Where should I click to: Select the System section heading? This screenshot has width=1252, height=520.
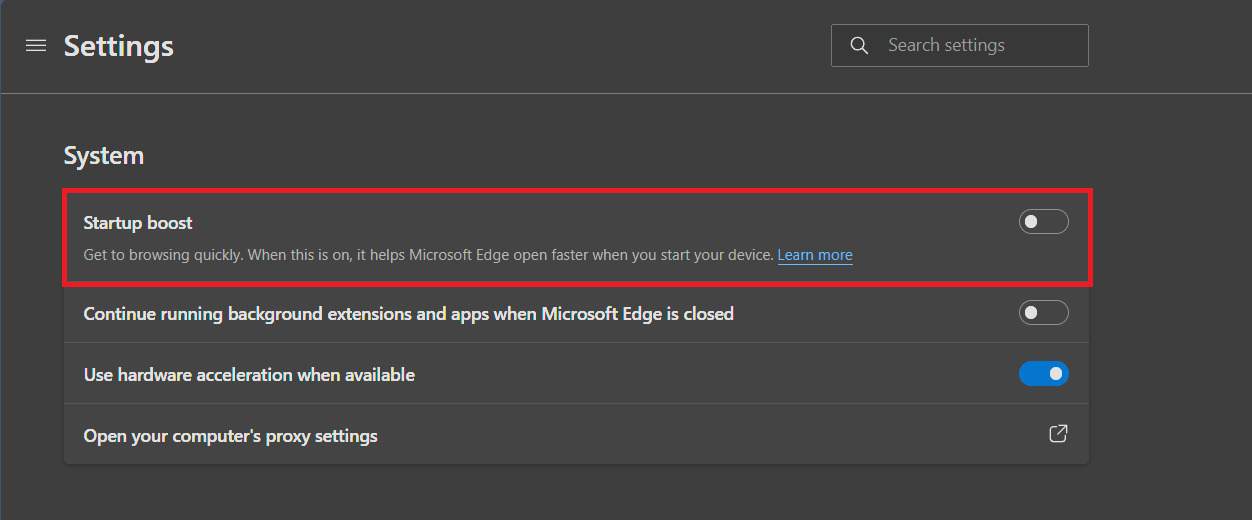click(103, 156)
